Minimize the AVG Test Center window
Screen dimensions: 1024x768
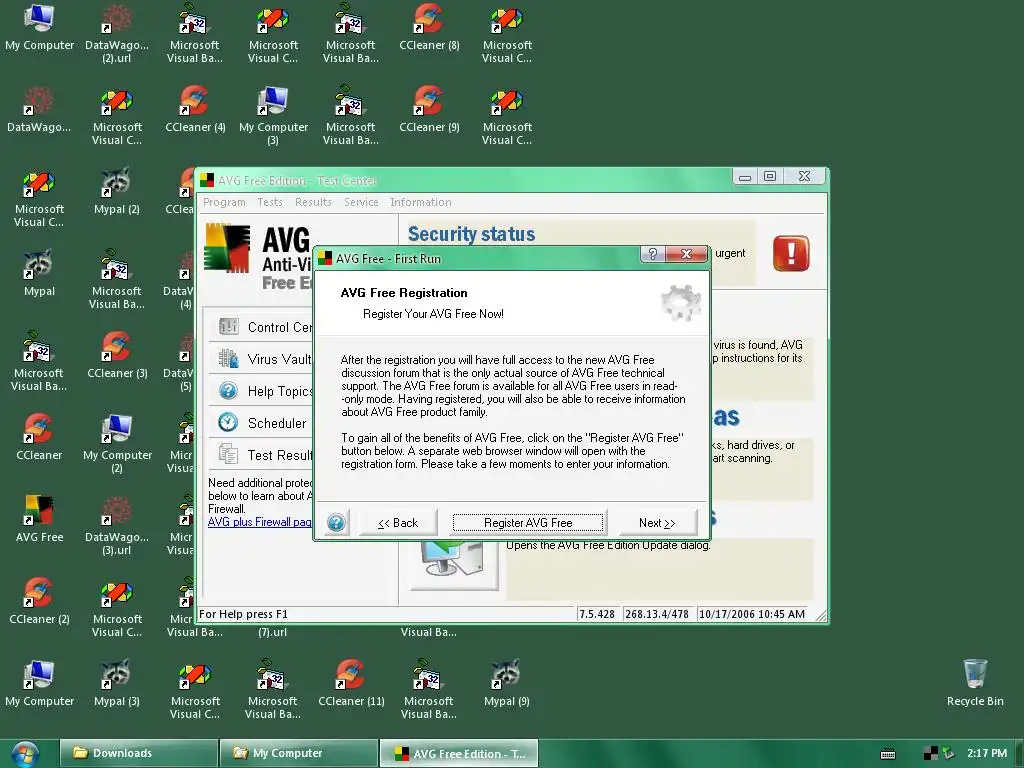(744, 176)
